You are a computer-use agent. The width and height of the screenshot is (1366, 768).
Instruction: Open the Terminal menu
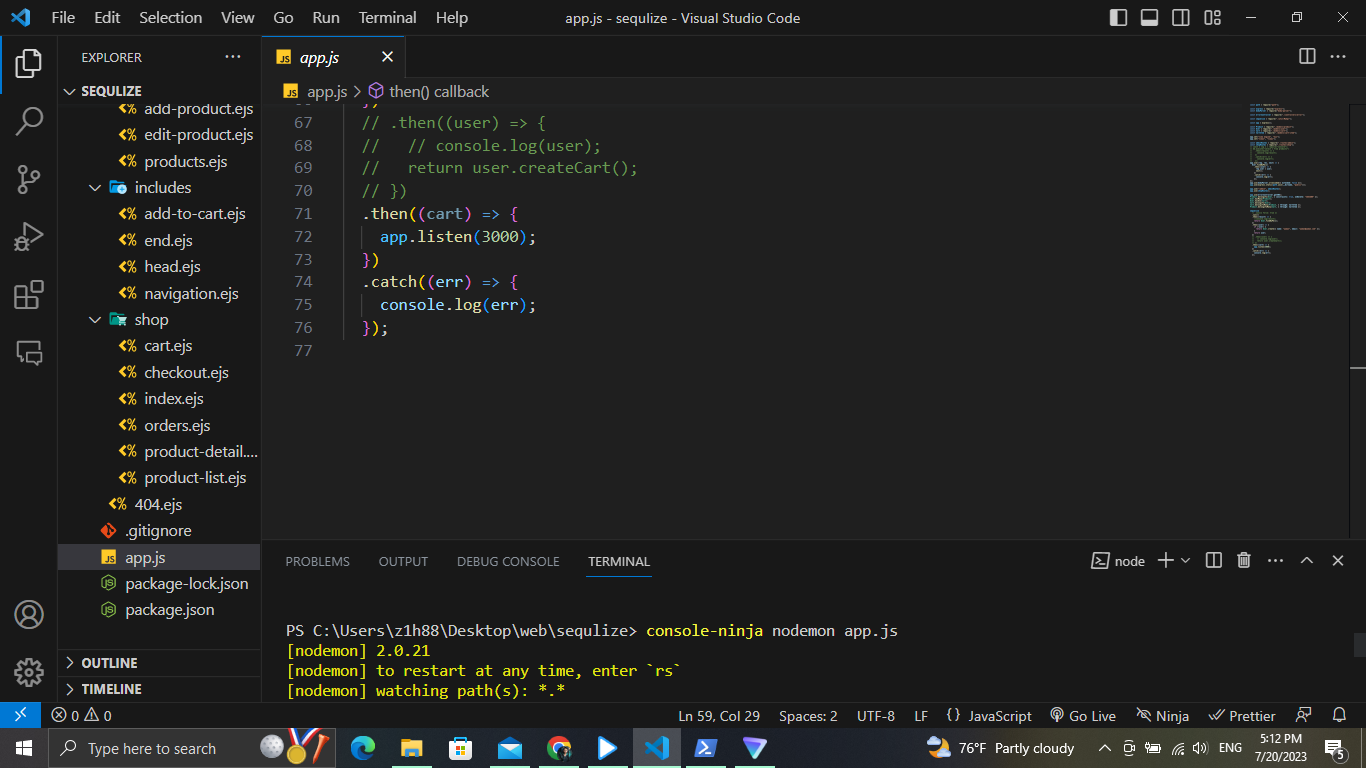(386, 17)
